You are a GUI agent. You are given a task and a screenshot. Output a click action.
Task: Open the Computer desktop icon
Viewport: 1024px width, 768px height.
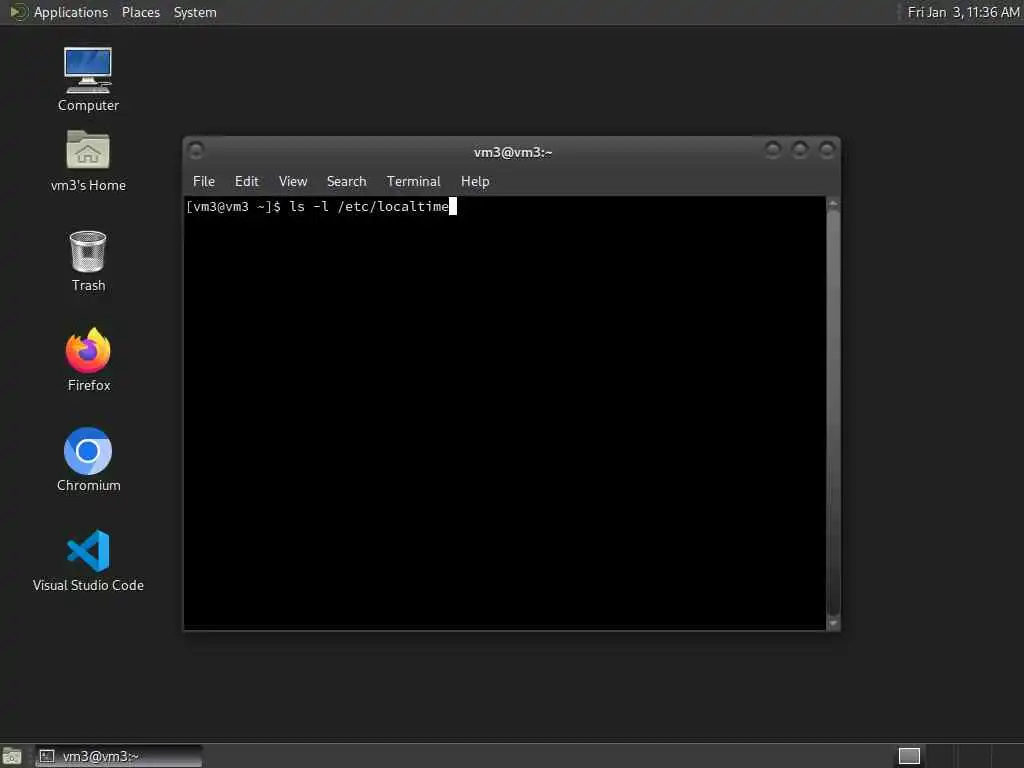point(88,80)
